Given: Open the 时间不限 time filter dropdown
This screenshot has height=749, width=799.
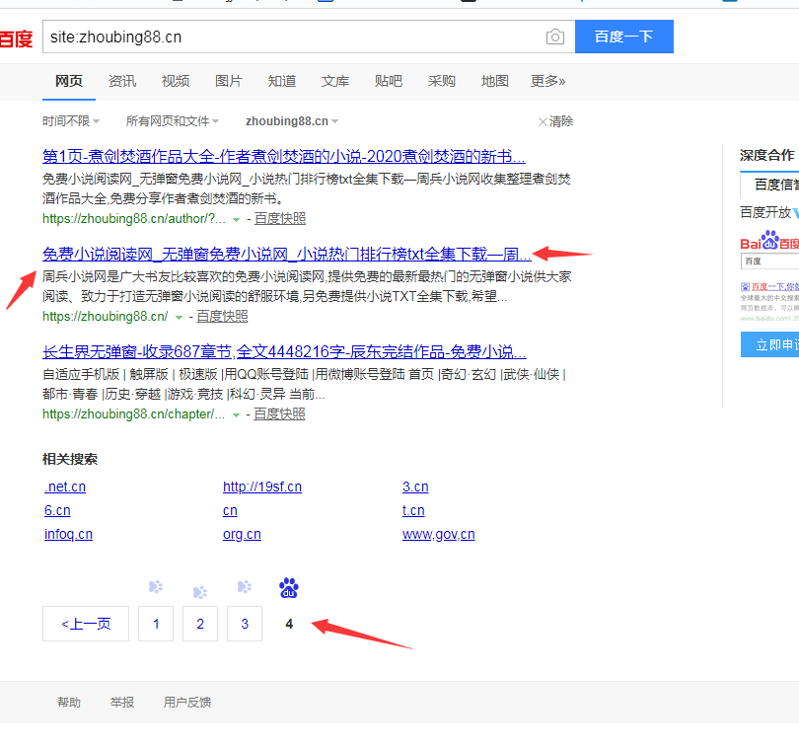Looking at the screenshot, I should (x=70, y=121).
